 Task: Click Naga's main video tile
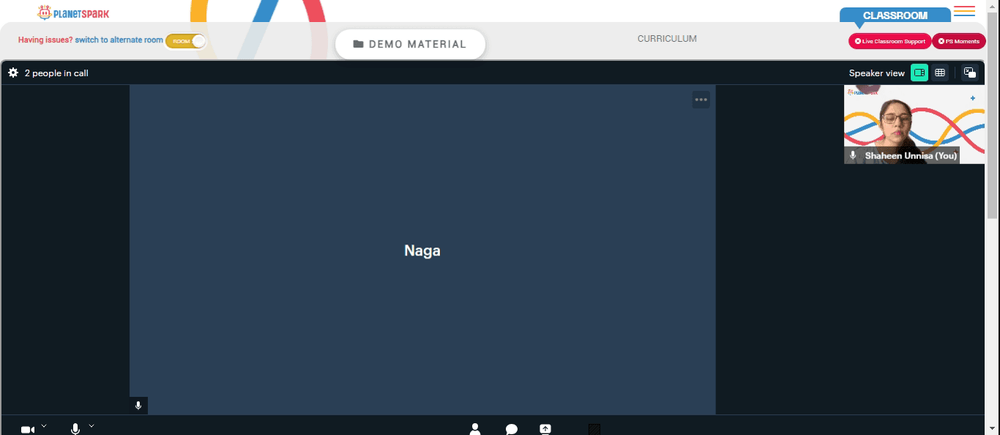point(422,249)
